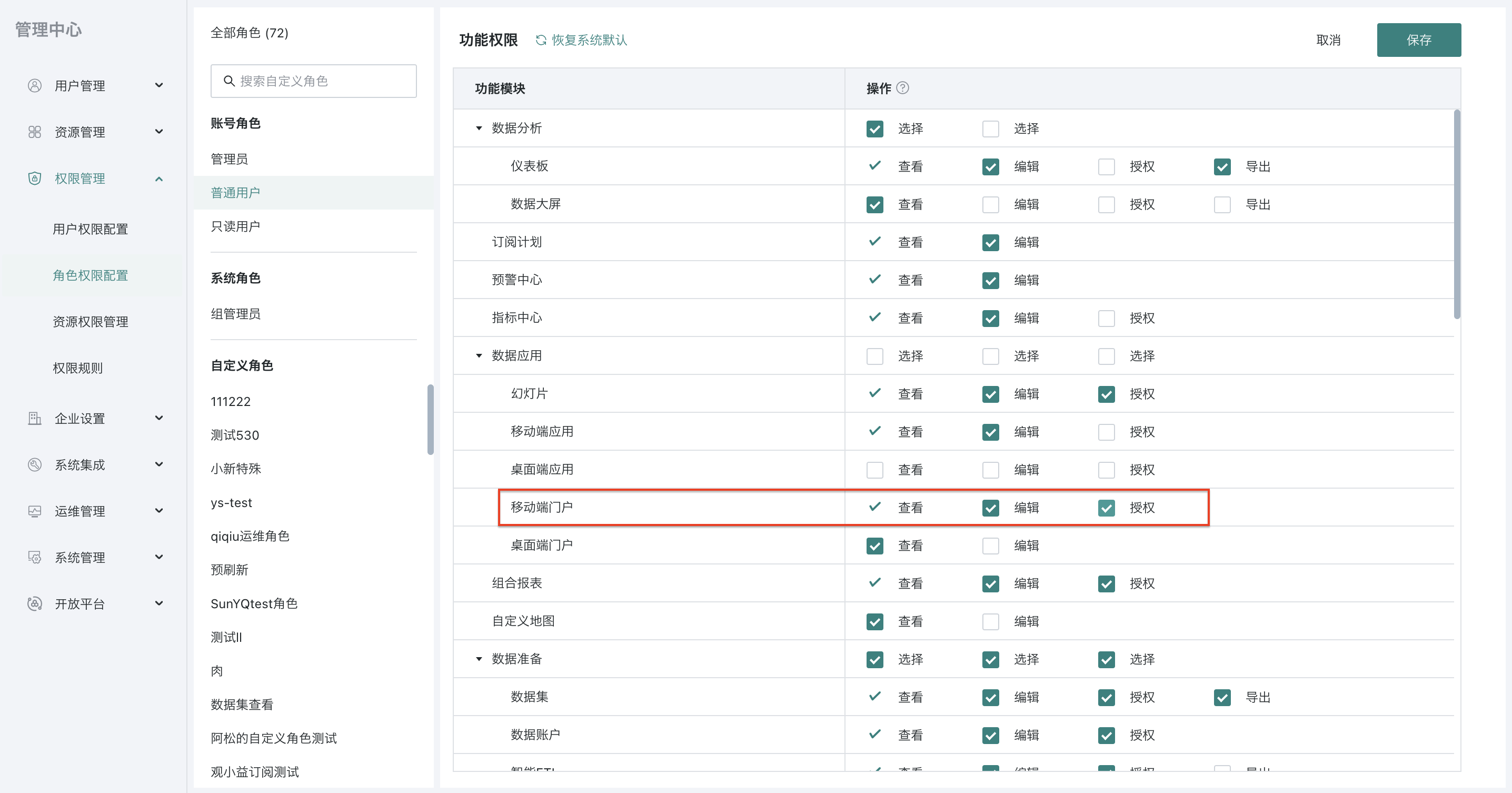Open 用户权限配置 submenu item
Image resolution: width=1512 pixels, height=793 pixels.
coord(91,229)
